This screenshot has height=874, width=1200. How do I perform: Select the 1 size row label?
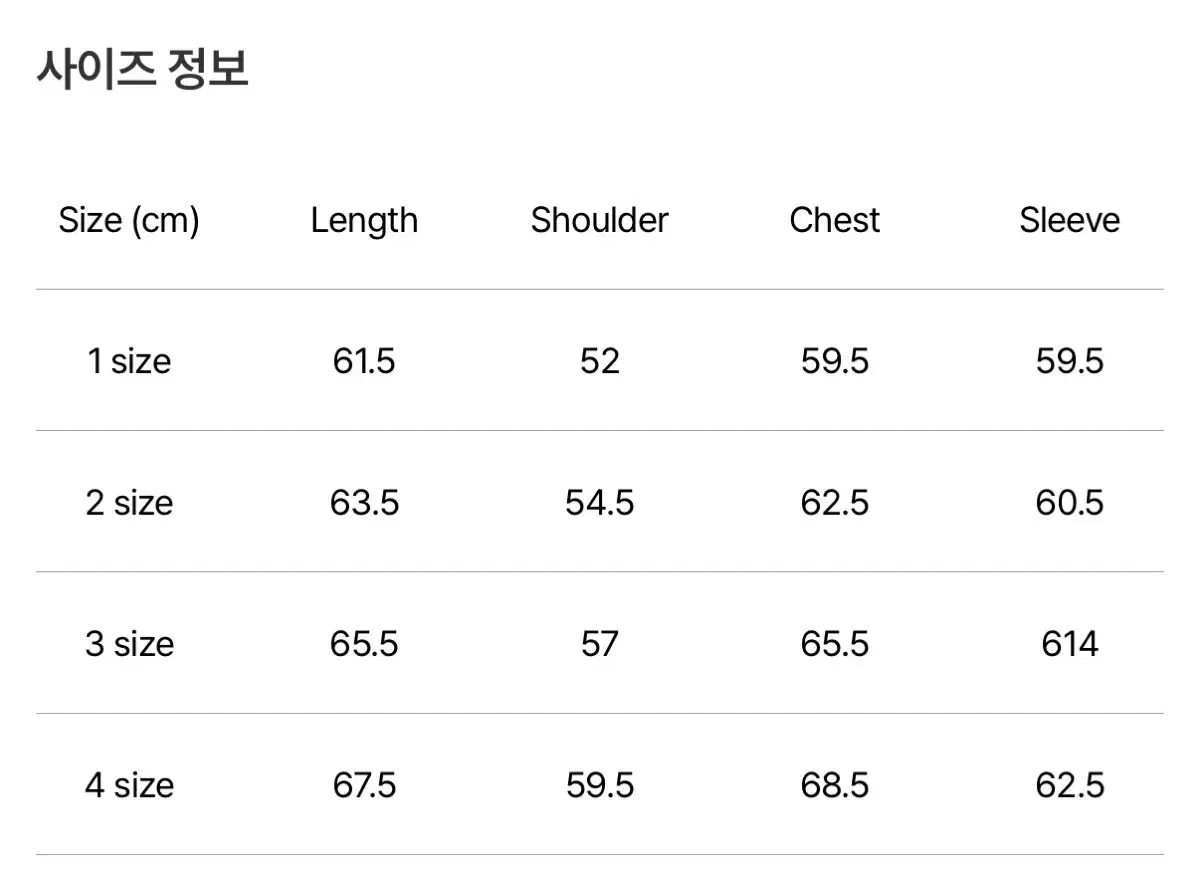click(129, 361)
